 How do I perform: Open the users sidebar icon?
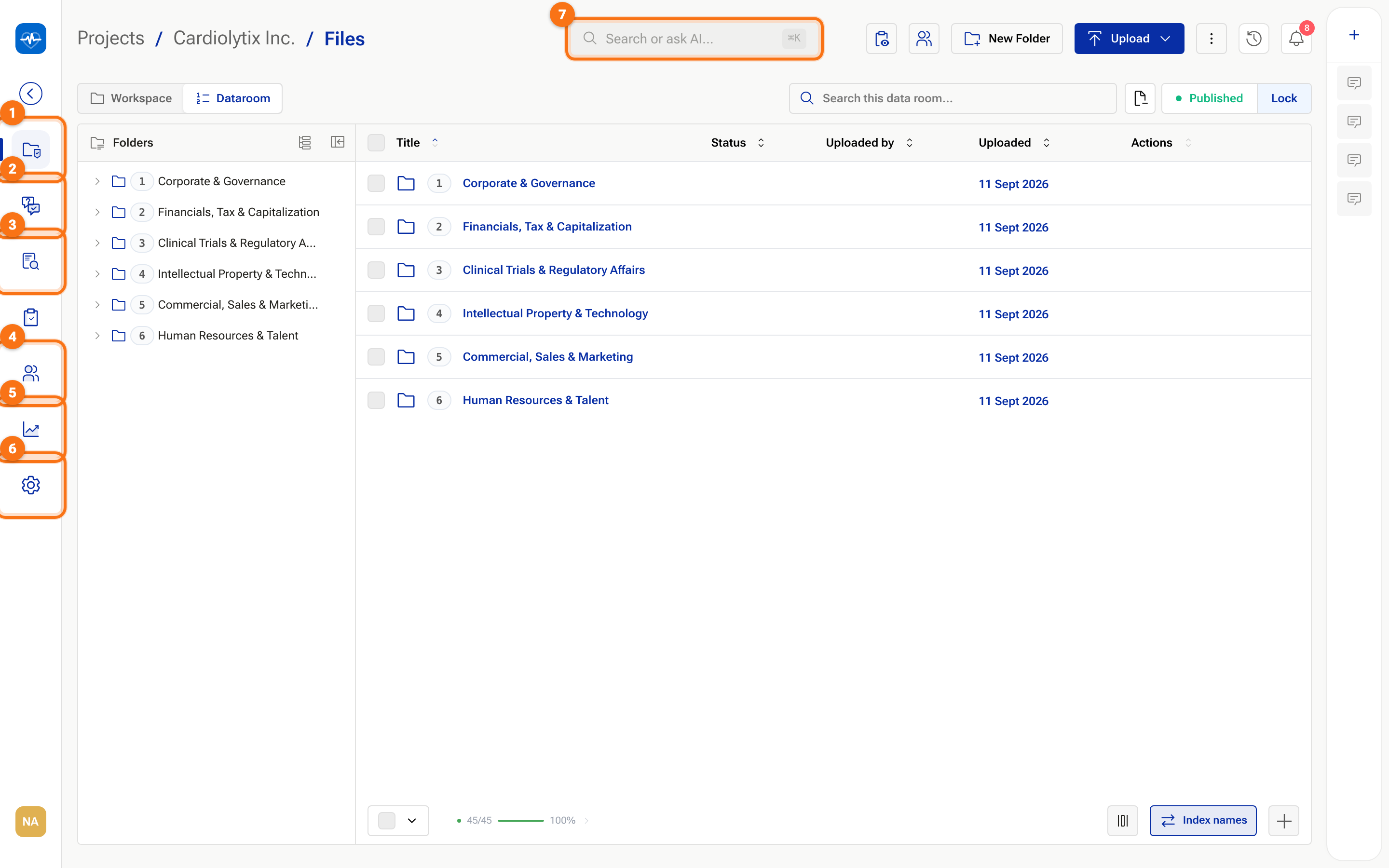click(x=31, y=373)
